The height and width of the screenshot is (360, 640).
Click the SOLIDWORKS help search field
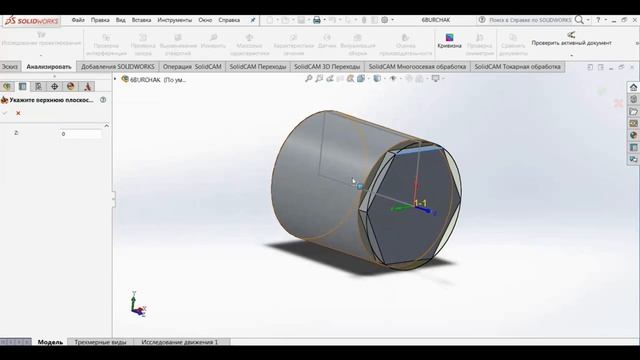pyautogui.click(x=530, y=20)
